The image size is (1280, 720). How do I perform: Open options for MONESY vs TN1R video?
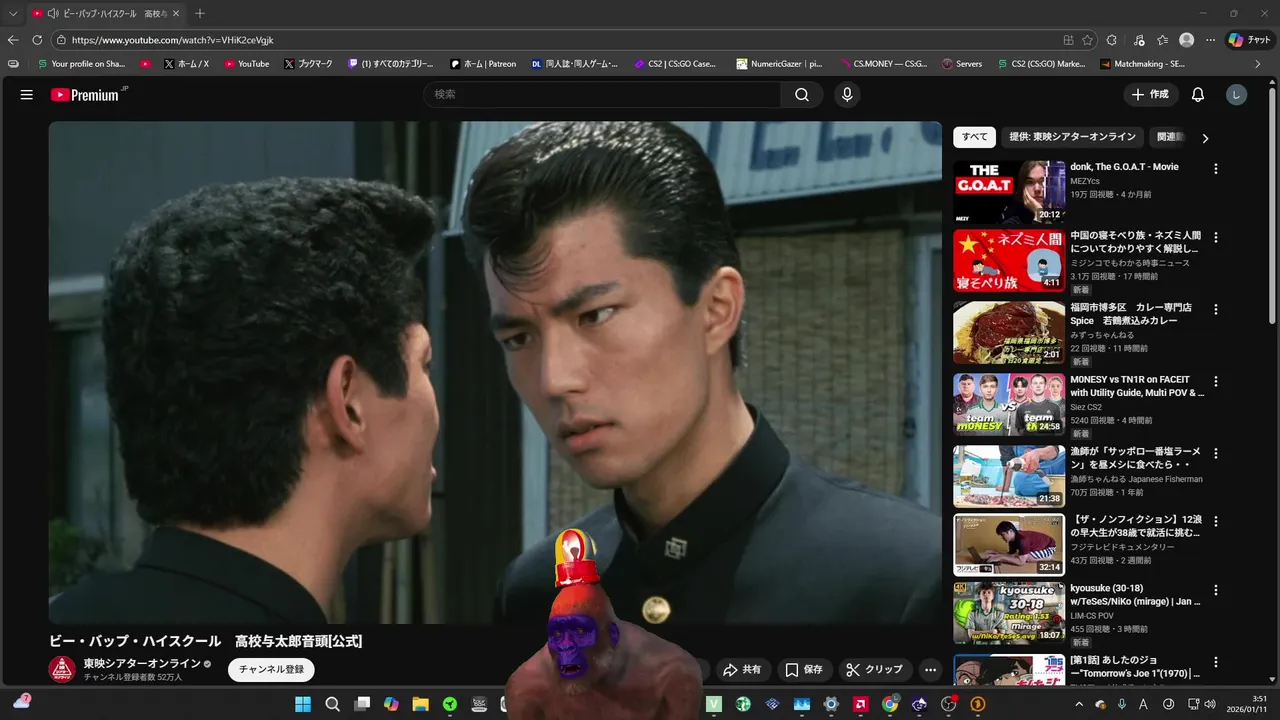[1216, 382]
